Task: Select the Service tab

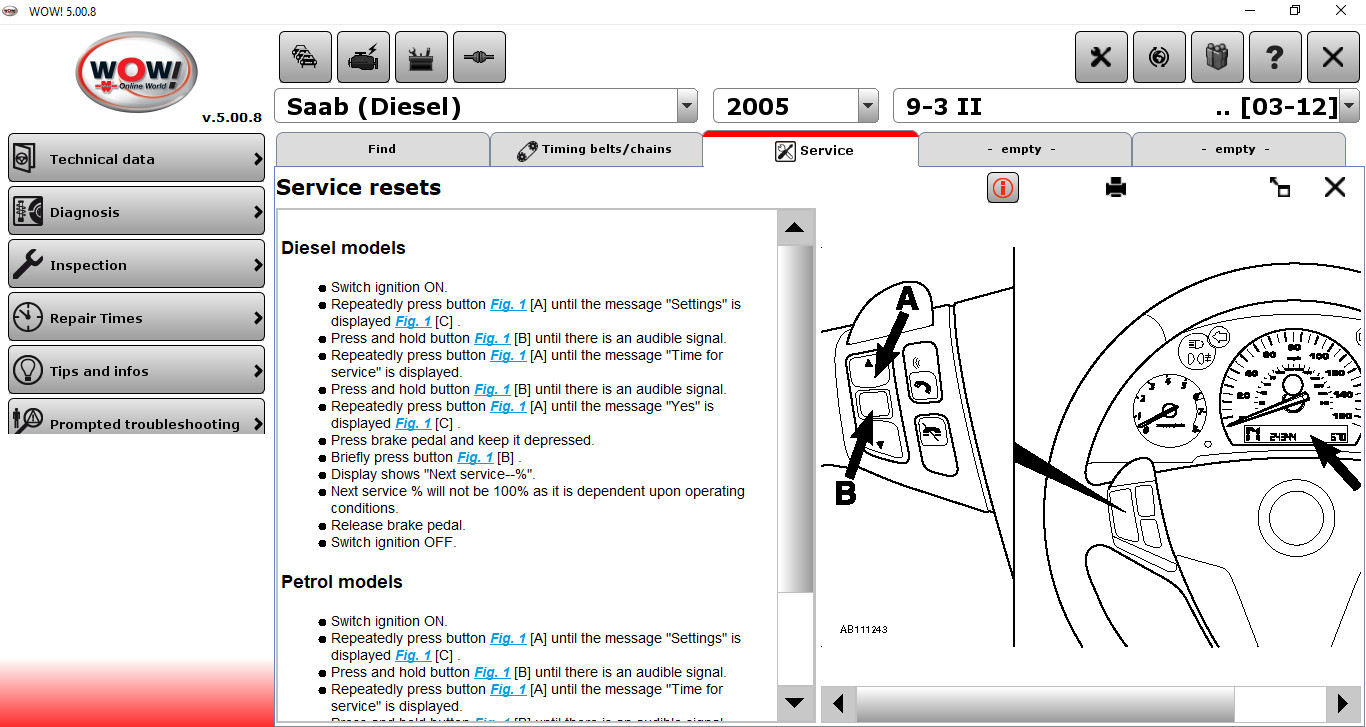Action: click(811, 150)
